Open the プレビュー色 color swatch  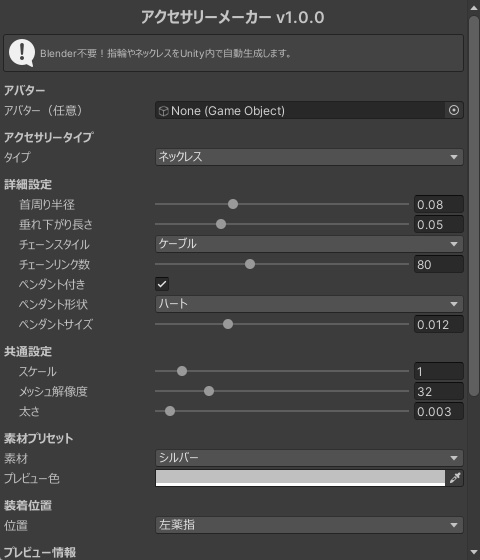click(300, 478)
